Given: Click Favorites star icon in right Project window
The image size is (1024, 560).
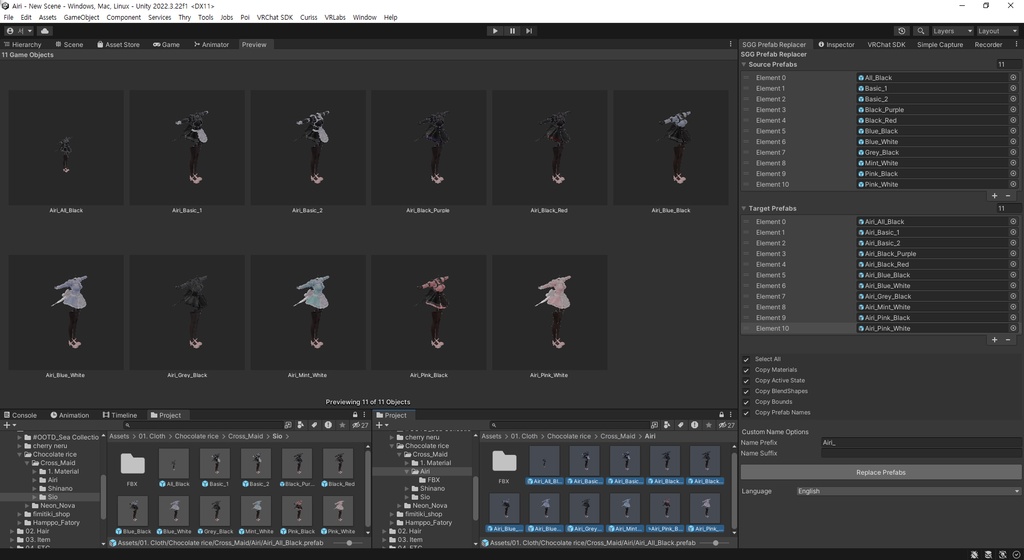Looking at the screenshot, I should 708,425.
